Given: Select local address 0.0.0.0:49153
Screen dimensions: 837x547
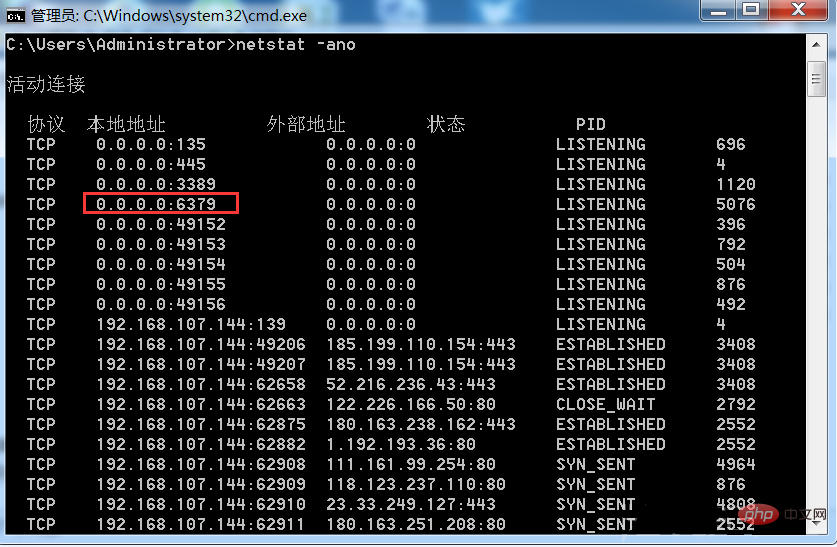Looking at the screenshot, I should pyautogui.click(x=161, y=244).
